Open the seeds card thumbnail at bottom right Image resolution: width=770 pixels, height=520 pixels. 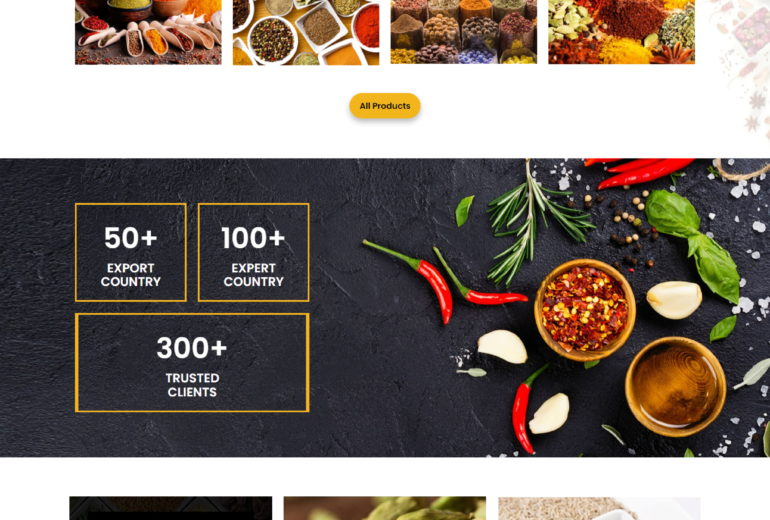coord(599,508)
